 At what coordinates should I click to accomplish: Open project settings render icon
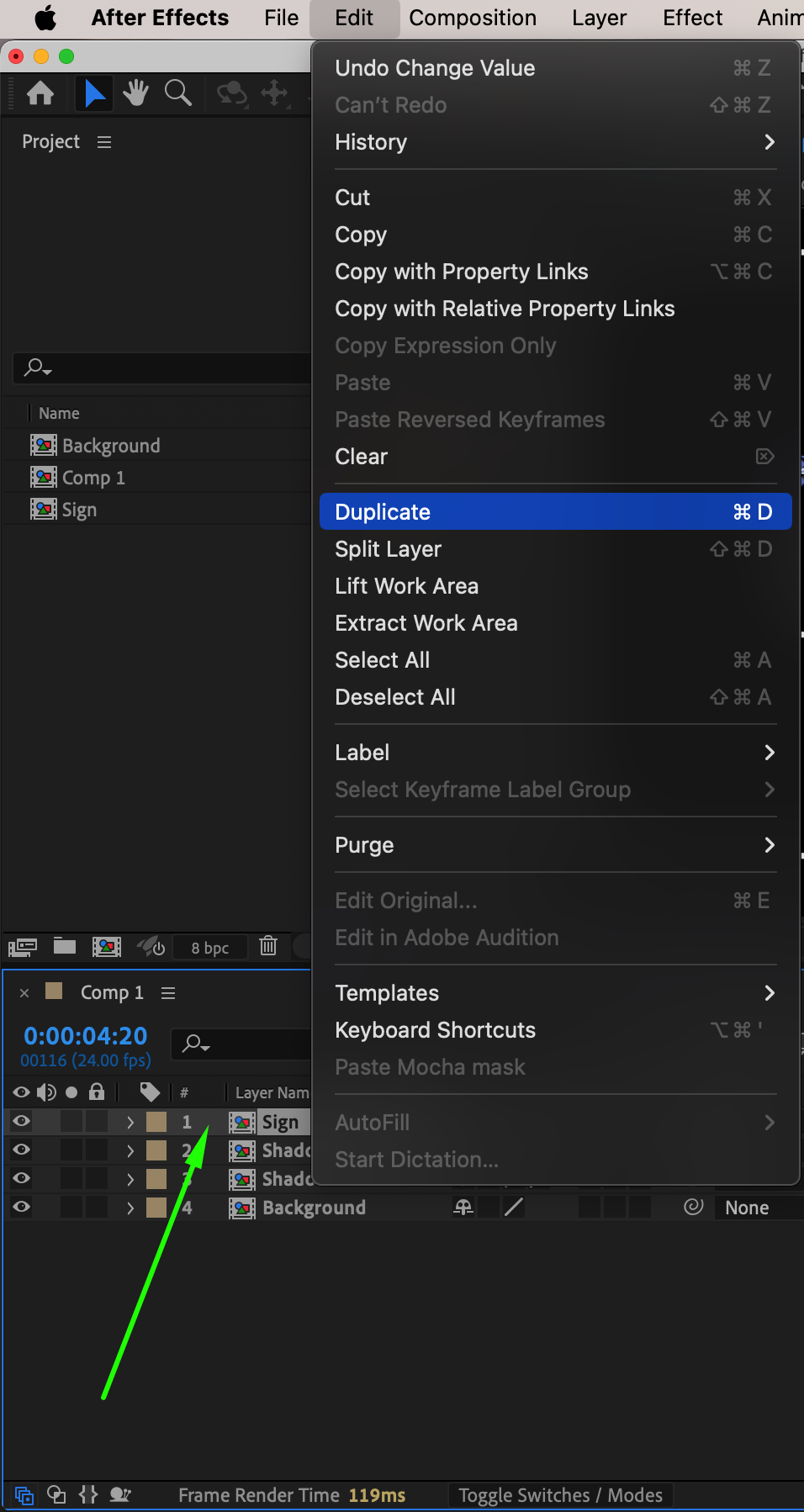pos(151,948)
